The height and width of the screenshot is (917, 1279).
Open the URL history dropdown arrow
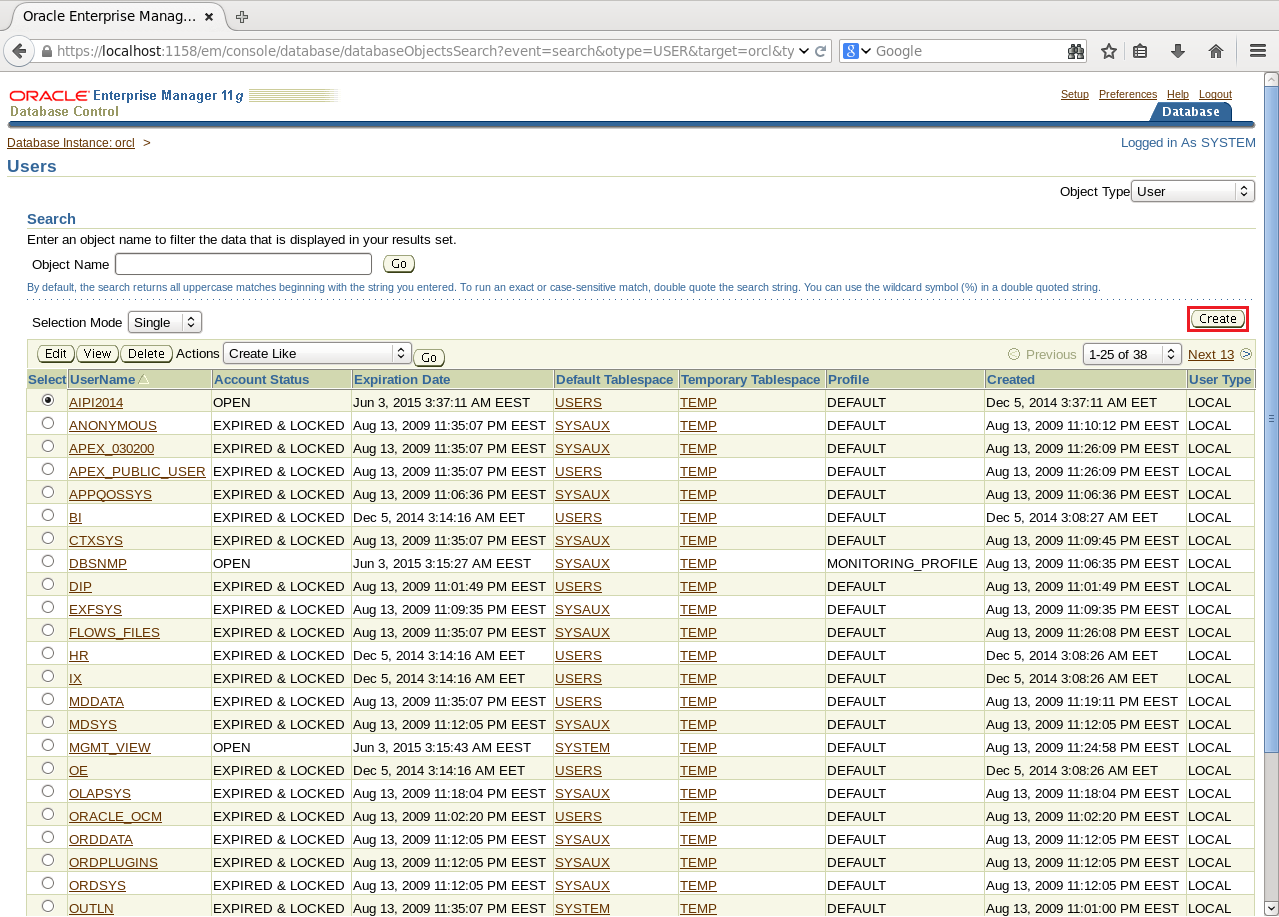click(804, 51)
